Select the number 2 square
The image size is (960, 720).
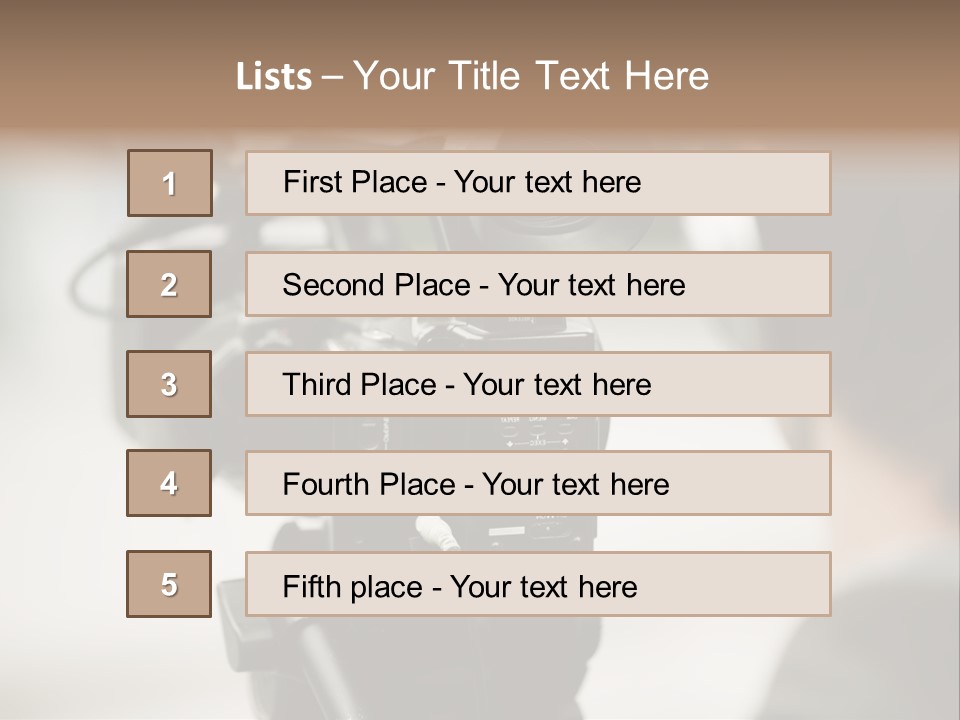pos(169,284)
